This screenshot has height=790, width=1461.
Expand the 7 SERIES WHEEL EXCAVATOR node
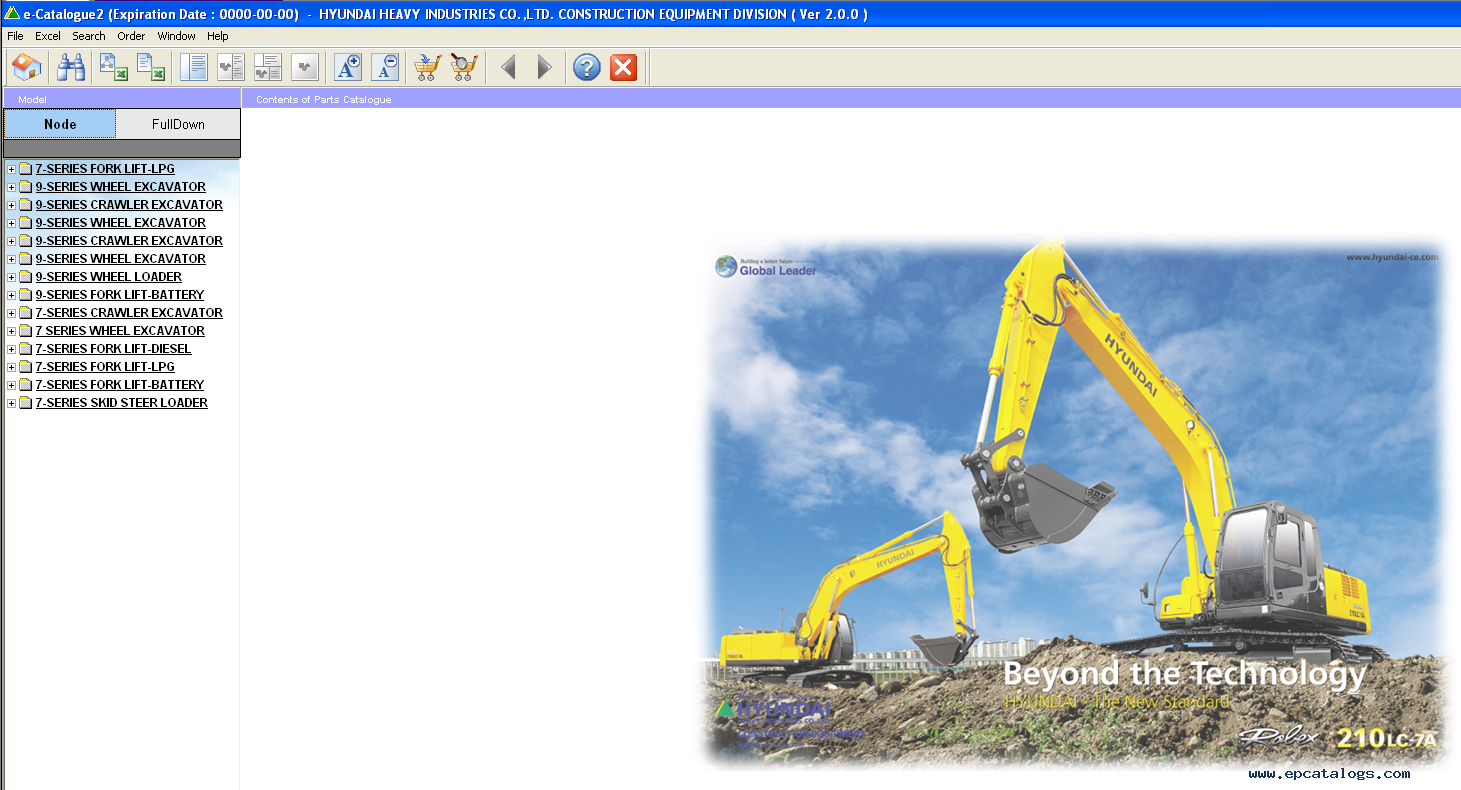[x=12, y=331]
